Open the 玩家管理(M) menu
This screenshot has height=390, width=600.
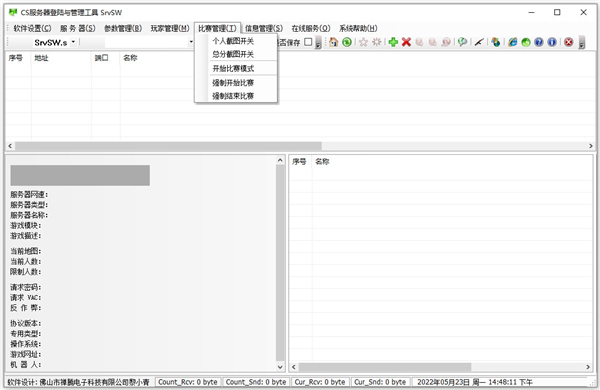[170, 28]
